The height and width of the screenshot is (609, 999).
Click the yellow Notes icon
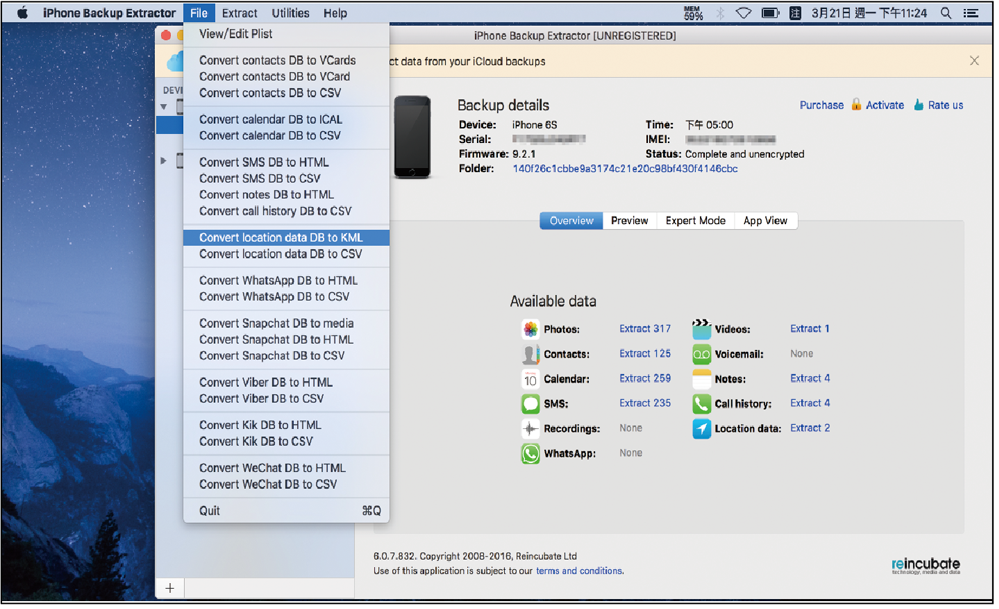(701, 378)
